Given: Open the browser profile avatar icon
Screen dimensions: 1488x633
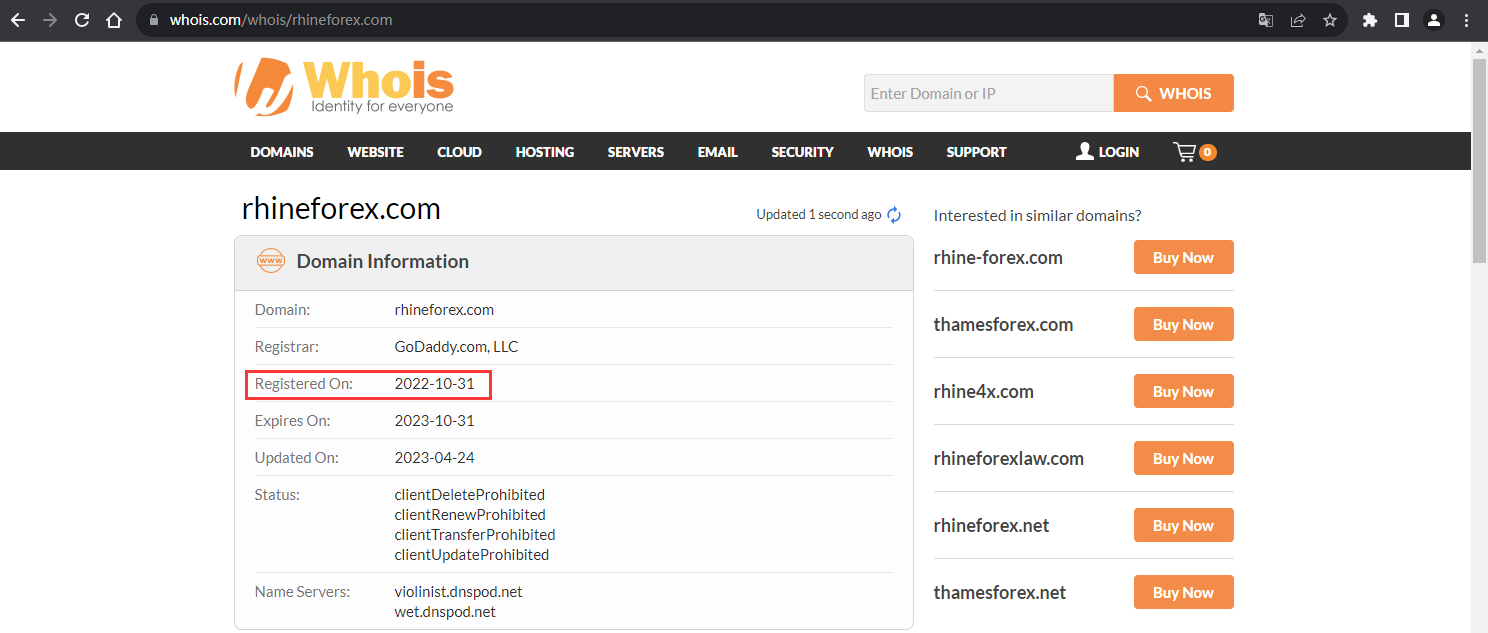Looking at the screenshot, I should 1434,20.
